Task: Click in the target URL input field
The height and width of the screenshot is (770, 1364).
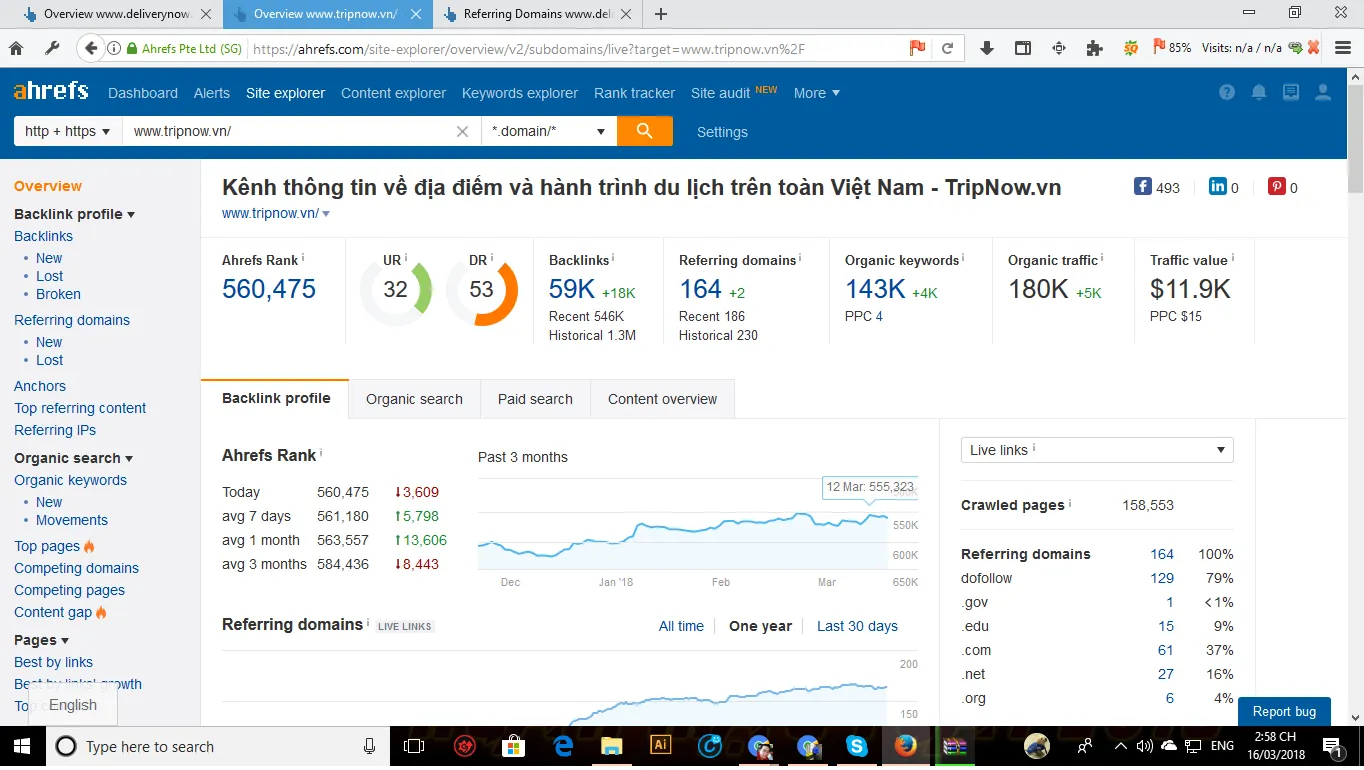Action: tap(290, 131)
